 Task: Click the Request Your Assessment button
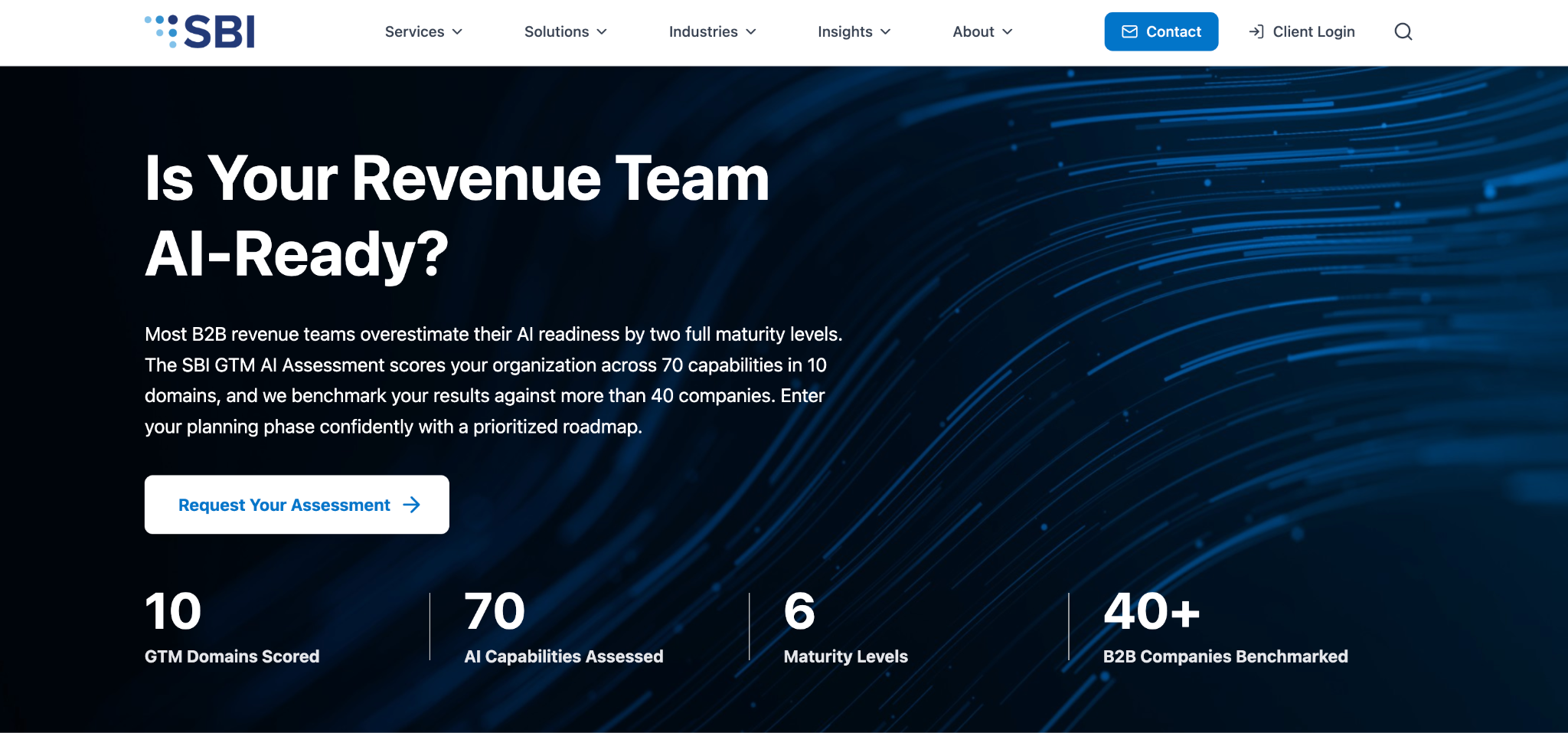pyautogui.click(x=297, y=505)
